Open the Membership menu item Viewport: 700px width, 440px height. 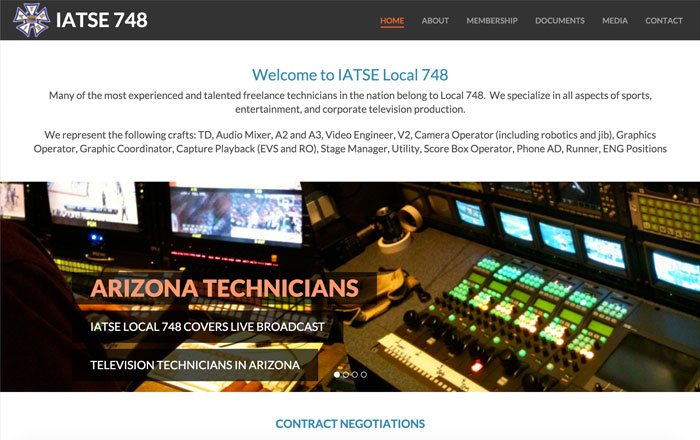[x=492, y=21]
